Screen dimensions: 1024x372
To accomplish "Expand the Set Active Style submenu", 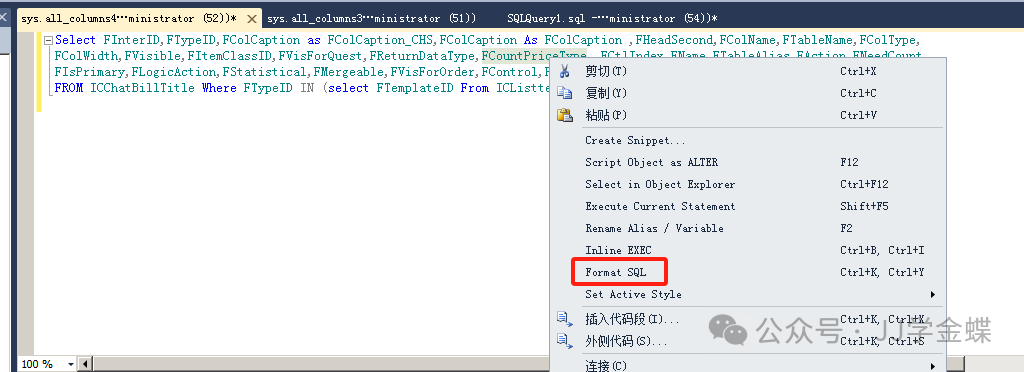I will (x=933, y=294).
